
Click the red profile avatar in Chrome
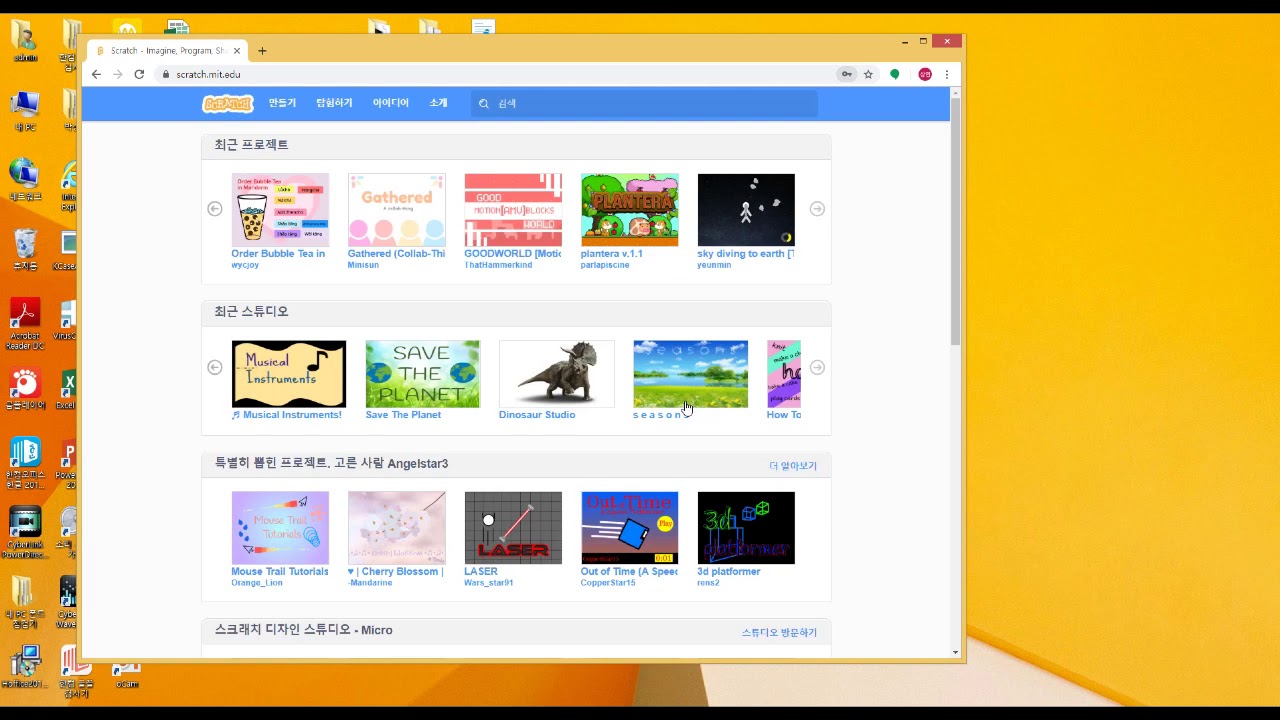click(x=925, y=74)
